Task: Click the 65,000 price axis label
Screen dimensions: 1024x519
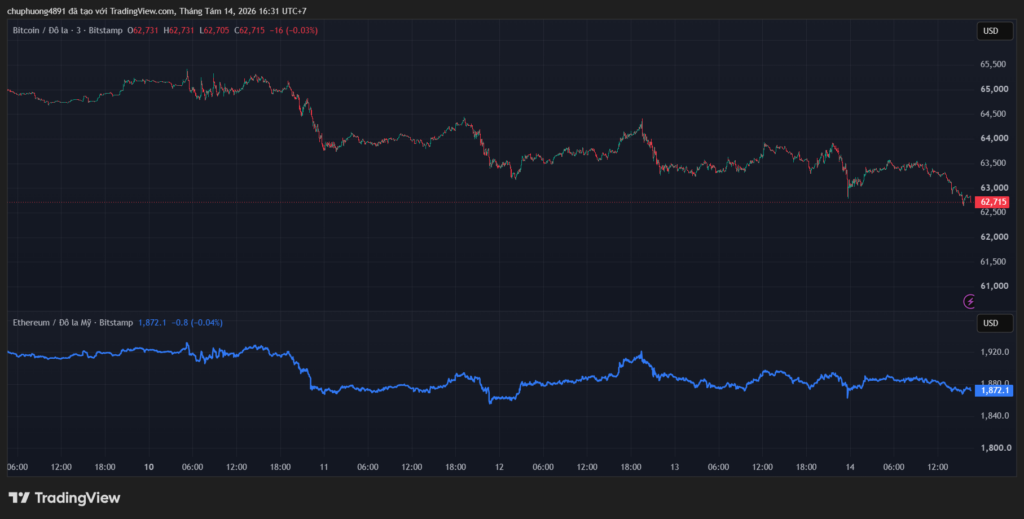Action: (993, 89)
